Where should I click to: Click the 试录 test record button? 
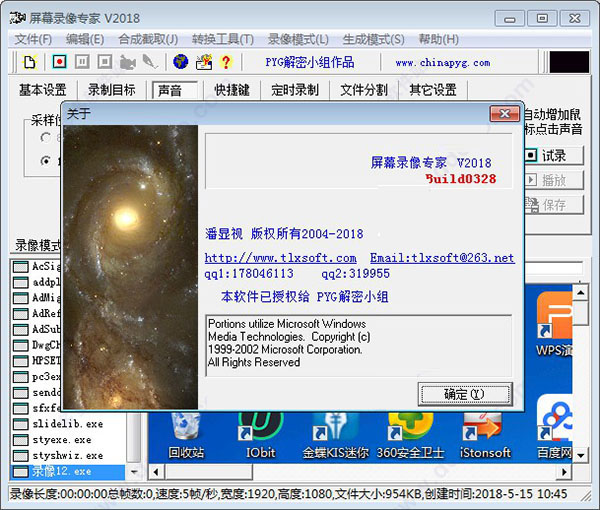546,155
